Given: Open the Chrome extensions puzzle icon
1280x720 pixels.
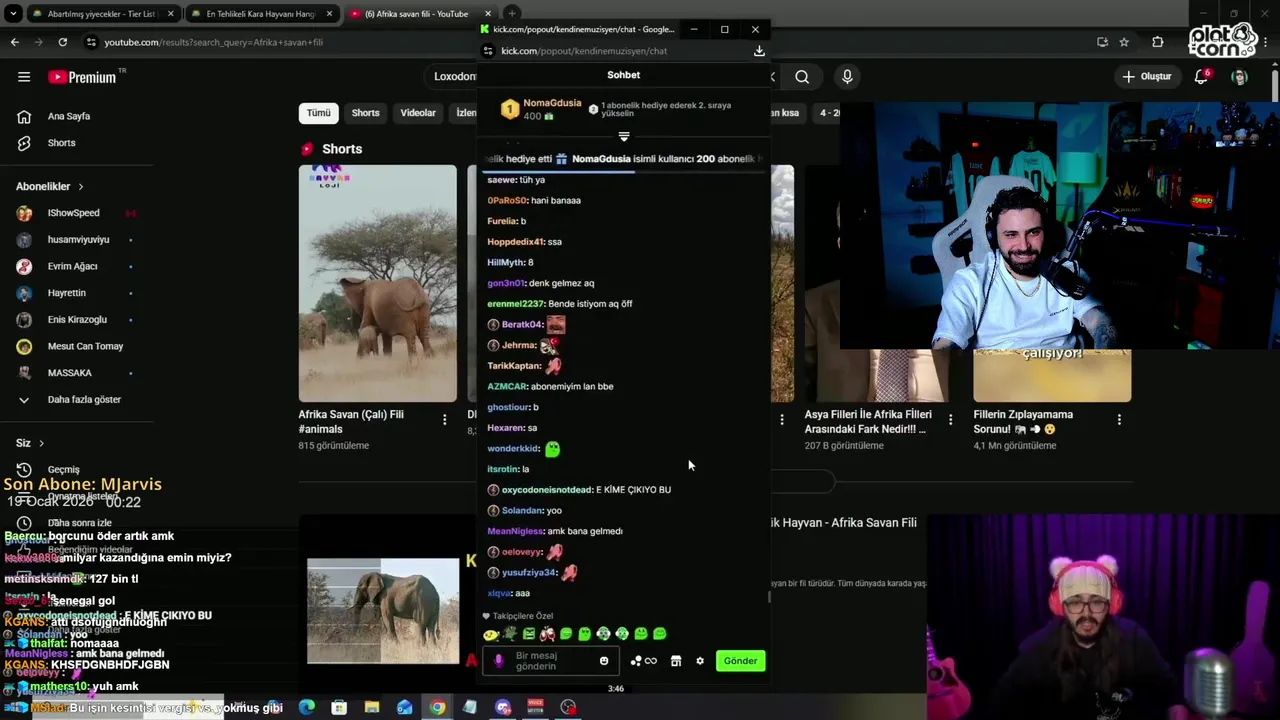Looking at the screenshot, I should tap(1158, 42).
